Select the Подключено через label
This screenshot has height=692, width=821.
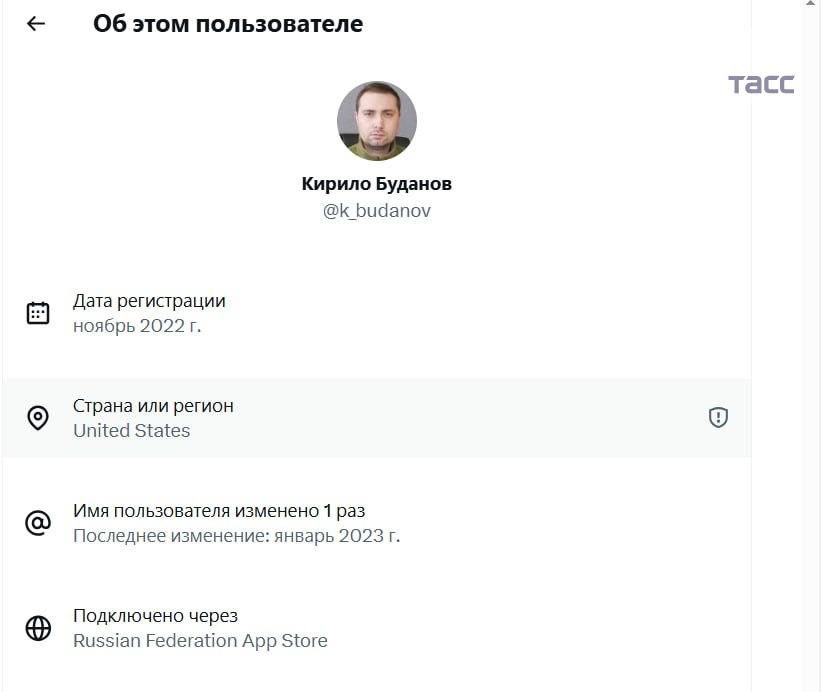pos(155,616)
